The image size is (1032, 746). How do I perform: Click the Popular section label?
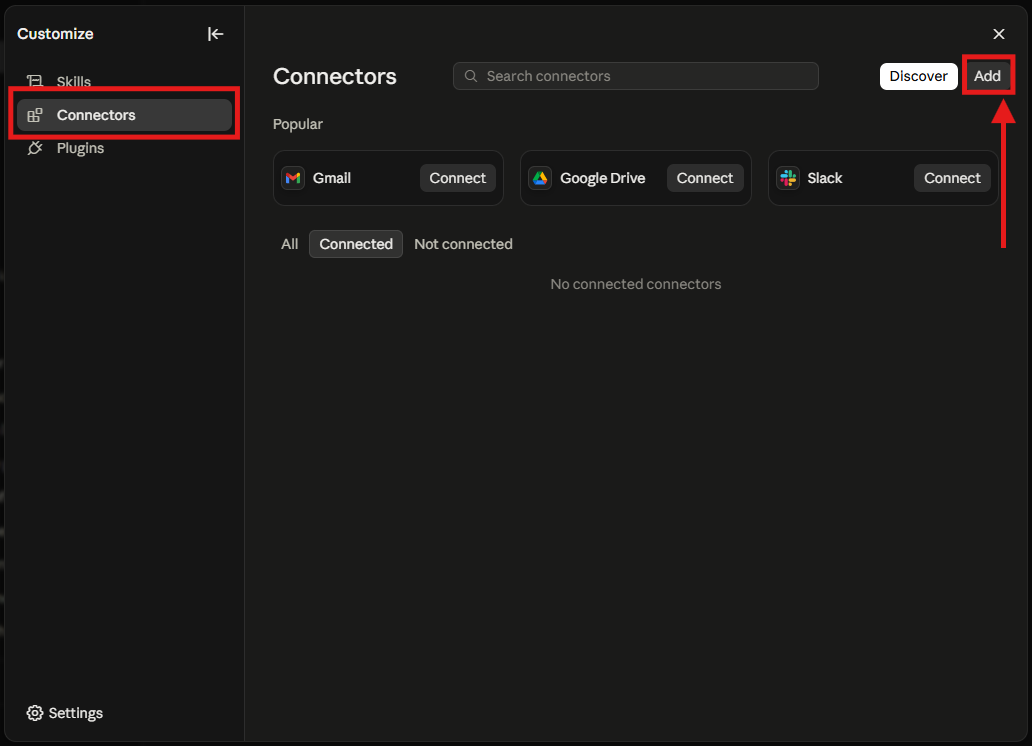297,124
